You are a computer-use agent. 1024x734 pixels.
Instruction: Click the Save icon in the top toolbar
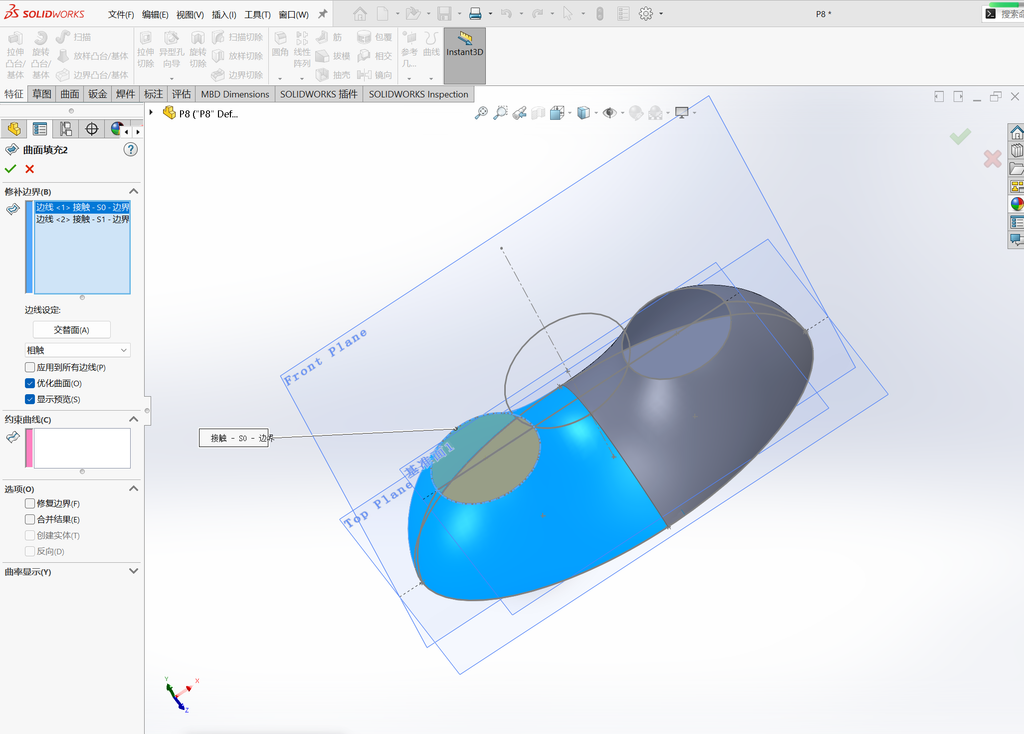pos(444,14)
